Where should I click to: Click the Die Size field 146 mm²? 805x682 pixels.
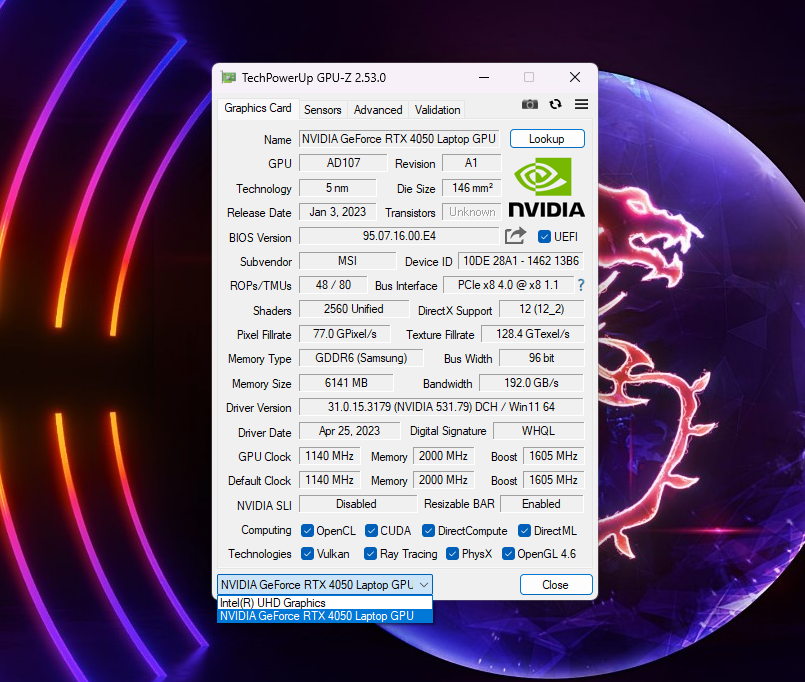[471, 188]
